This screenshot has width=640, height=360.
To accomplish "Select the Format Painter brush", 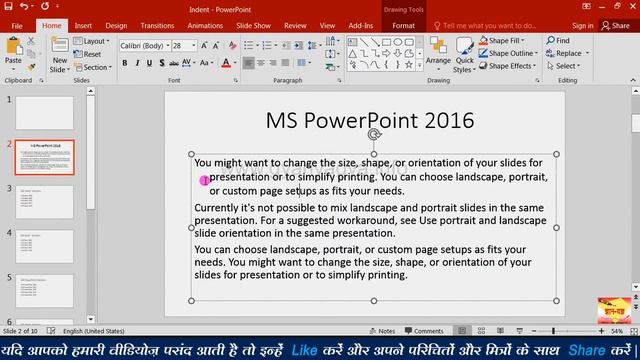I will 31,67.
